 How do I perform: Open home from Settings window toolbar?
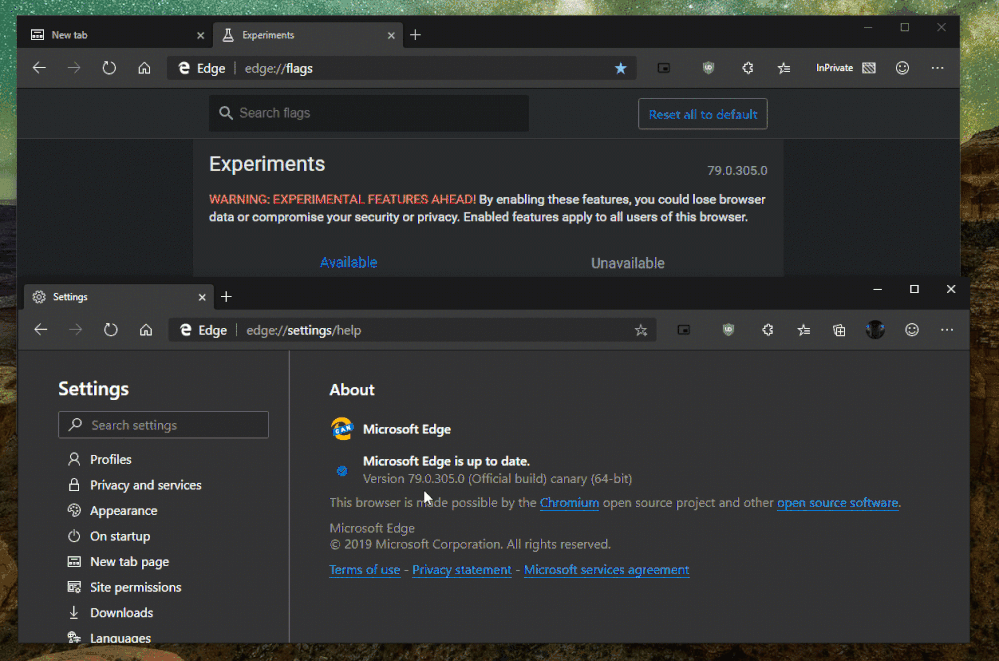(x=146, y=330)
